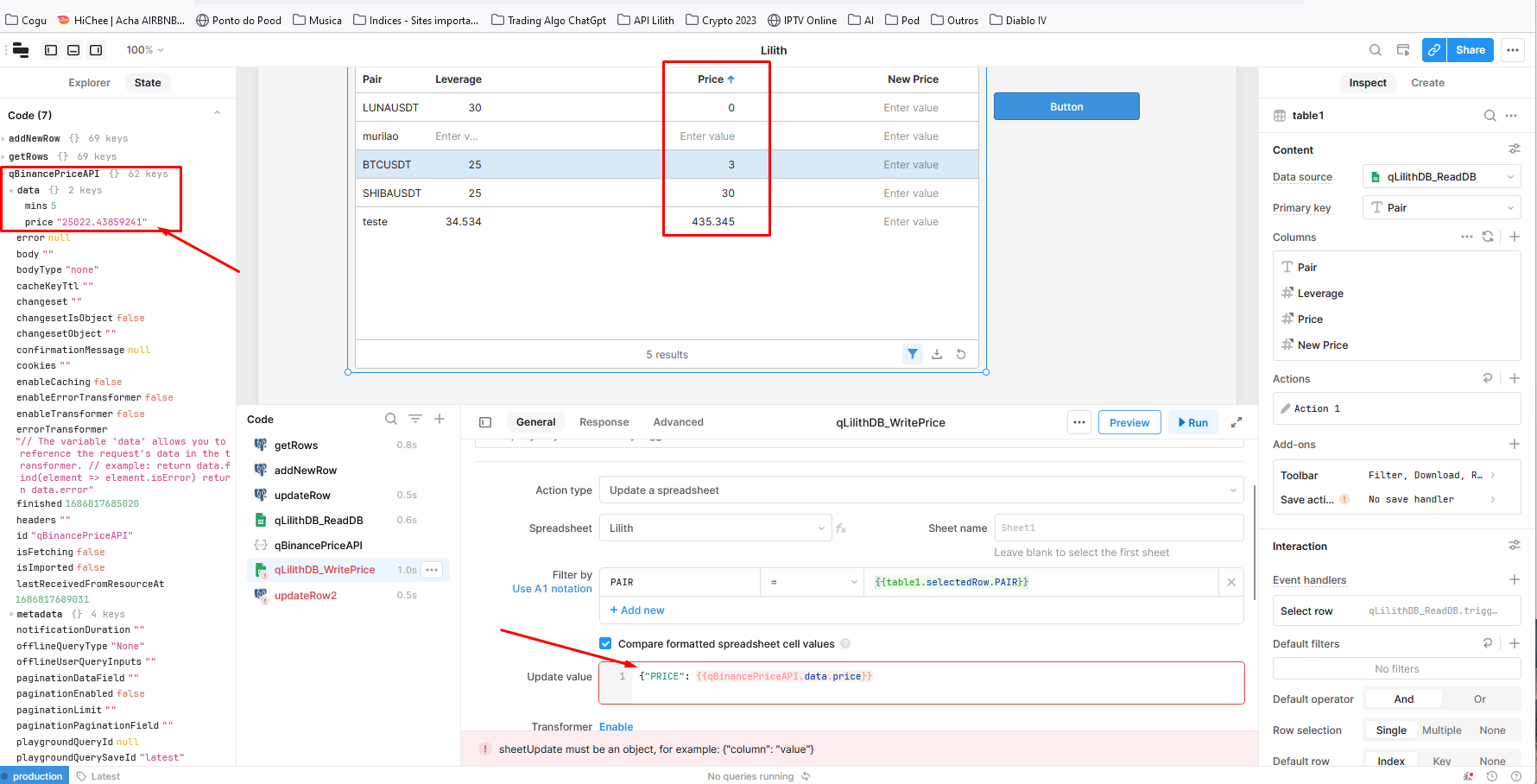Add a new Action with plus icon
Image resolution: width=1537 pixels, height=784 pixels.
coord(1515,378)
